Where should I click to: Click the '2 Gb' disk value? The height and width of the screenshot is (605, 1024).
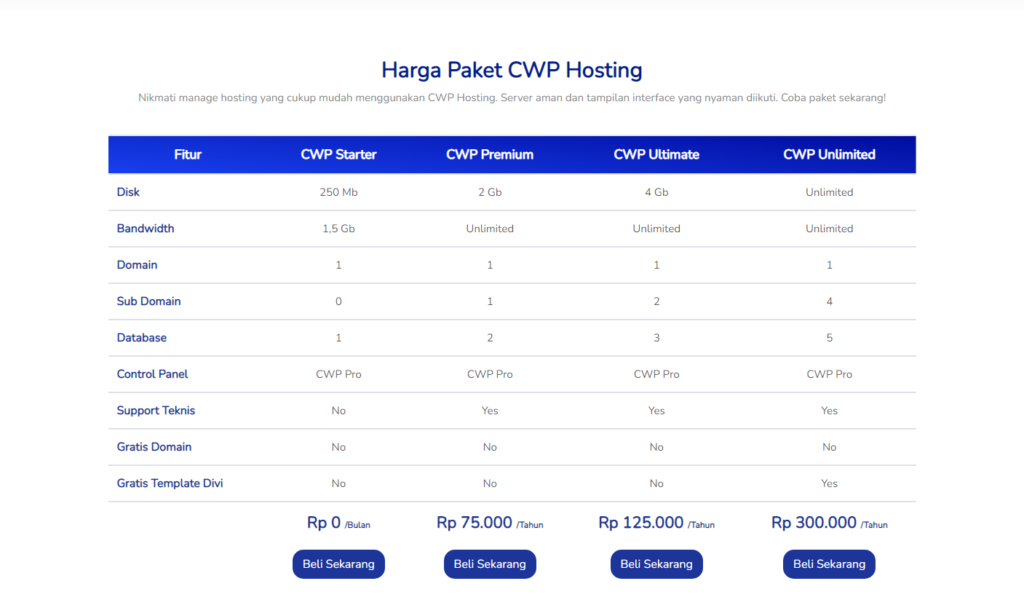(490, 192)
